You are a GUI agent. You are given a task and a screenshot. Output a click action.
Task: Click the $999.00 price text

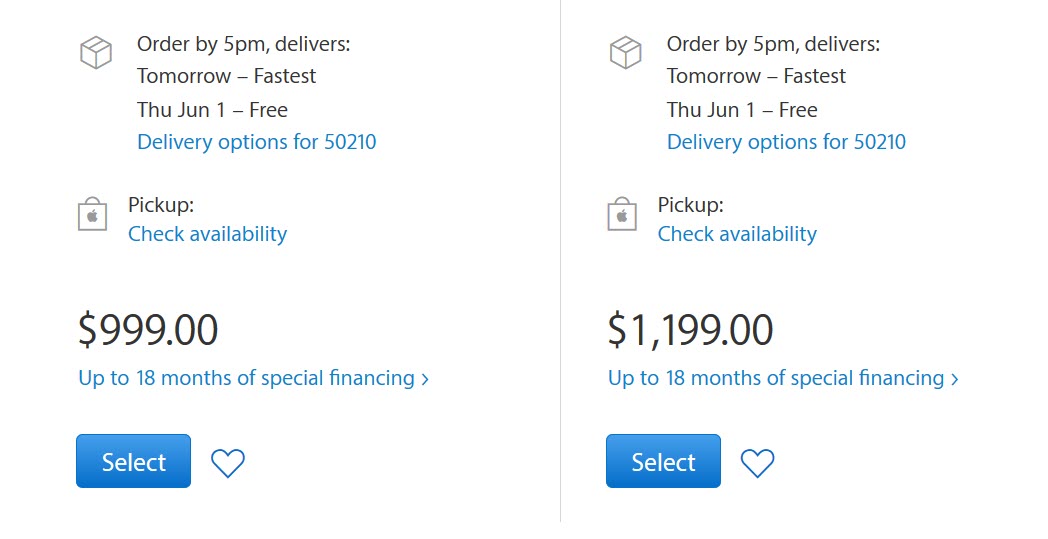pos(148,331)
